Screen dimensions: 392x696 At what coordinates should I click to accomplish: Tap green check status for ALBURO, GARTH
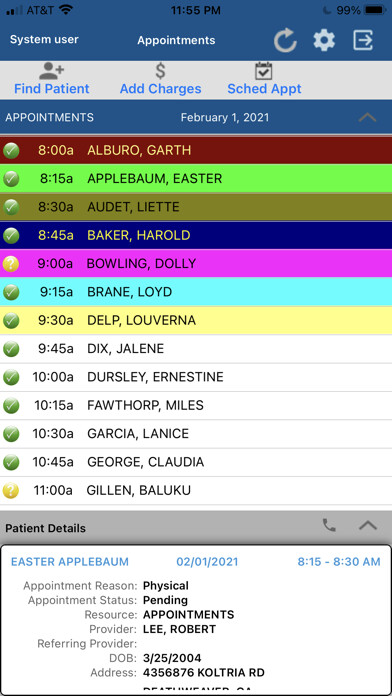[x=11, y=150]
